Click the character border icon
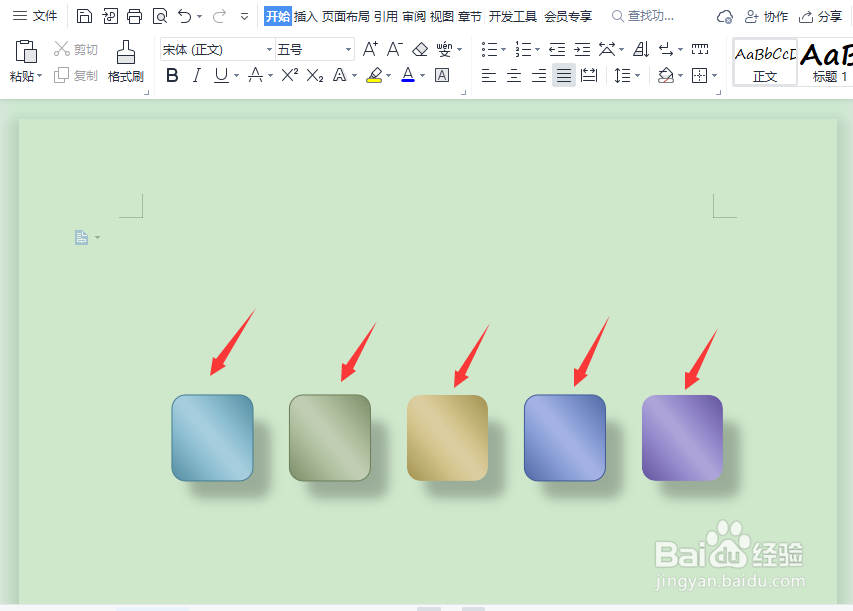 pos(442,75)
